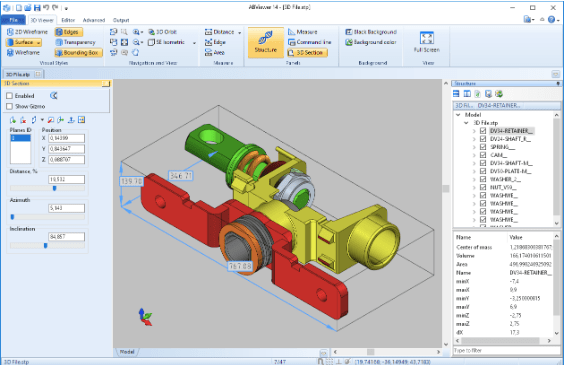The width and height of the screenshot is (564, 365).
Task: Collapse the Model tree node
Action: tap(458, 115)
